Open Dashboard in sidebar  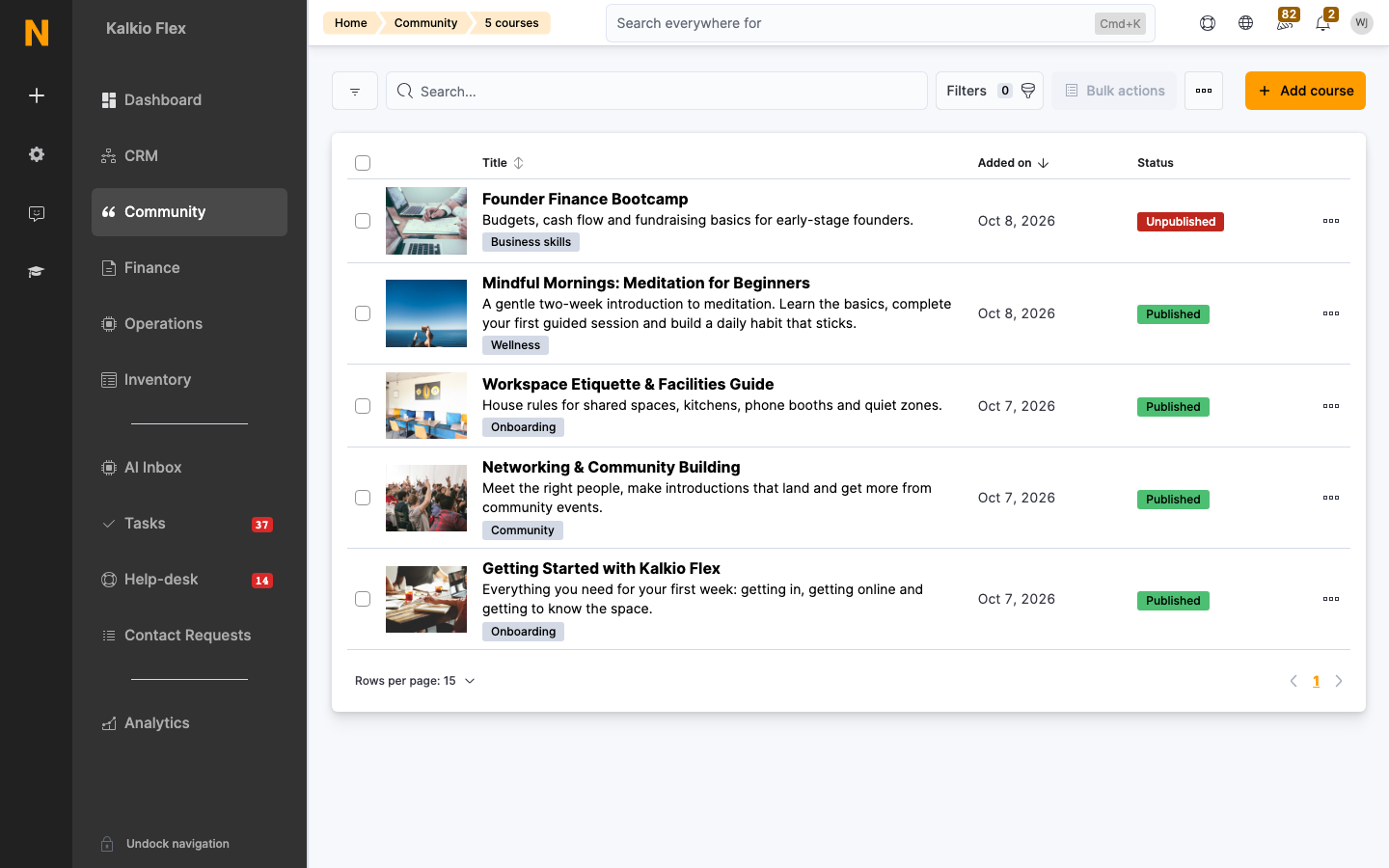pyautogui.click(x=189, y=100)
